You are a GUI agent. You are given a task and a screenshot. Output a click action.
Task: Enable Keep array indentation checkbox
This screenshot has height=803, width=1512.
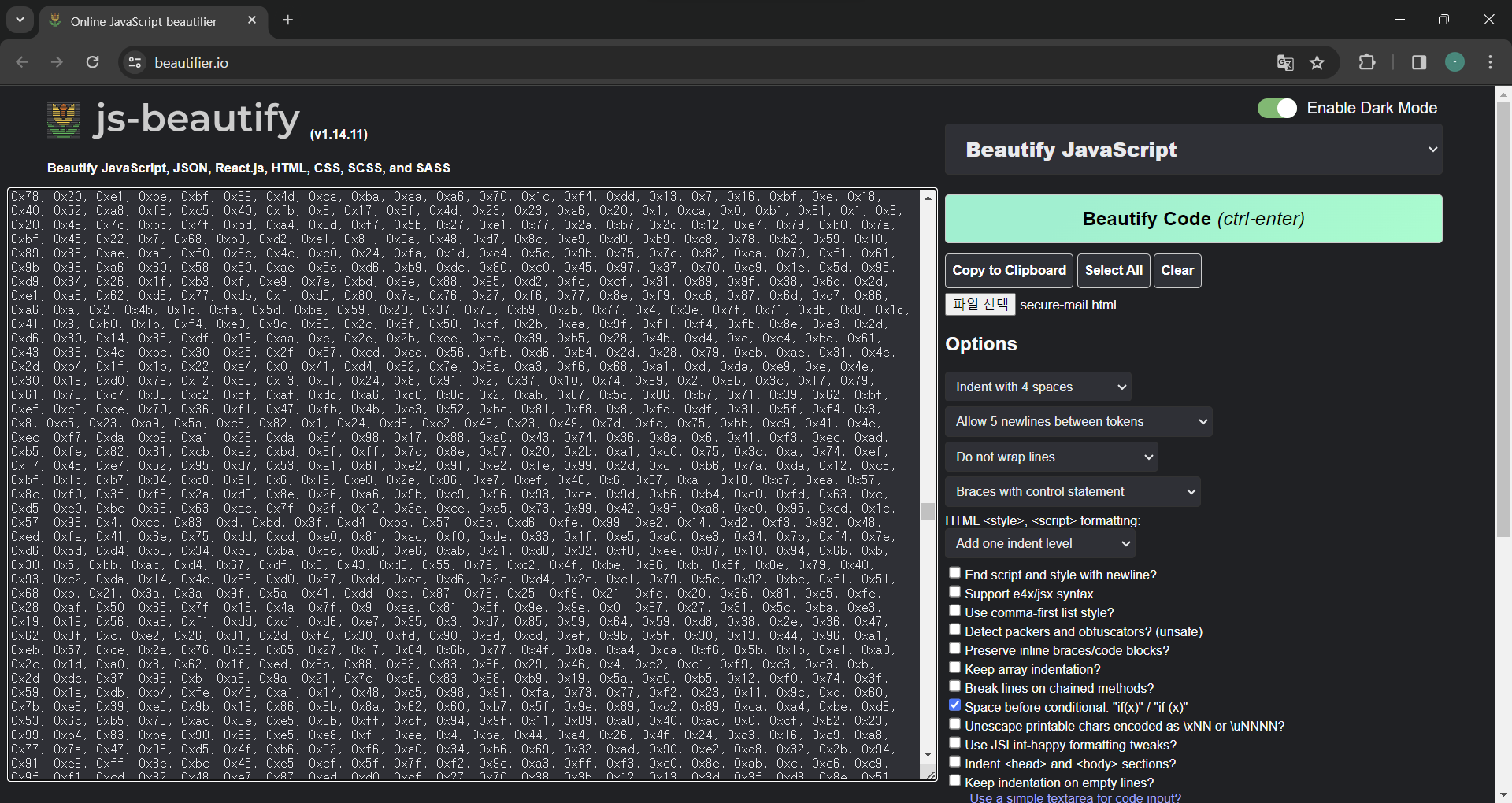pos(954,668)
